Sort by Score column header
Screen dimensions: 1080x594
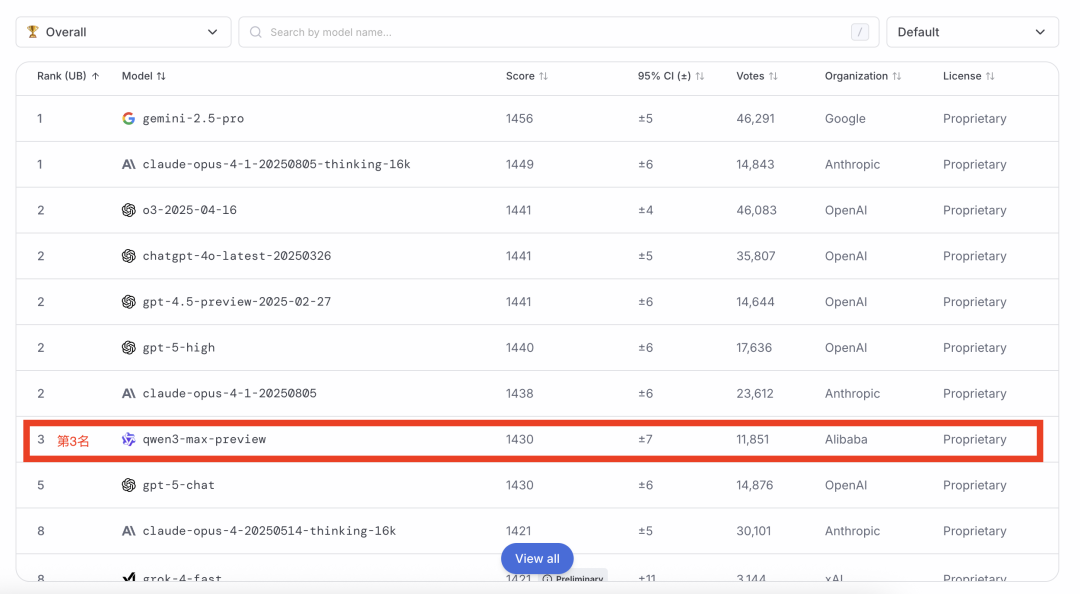(527, 76)
